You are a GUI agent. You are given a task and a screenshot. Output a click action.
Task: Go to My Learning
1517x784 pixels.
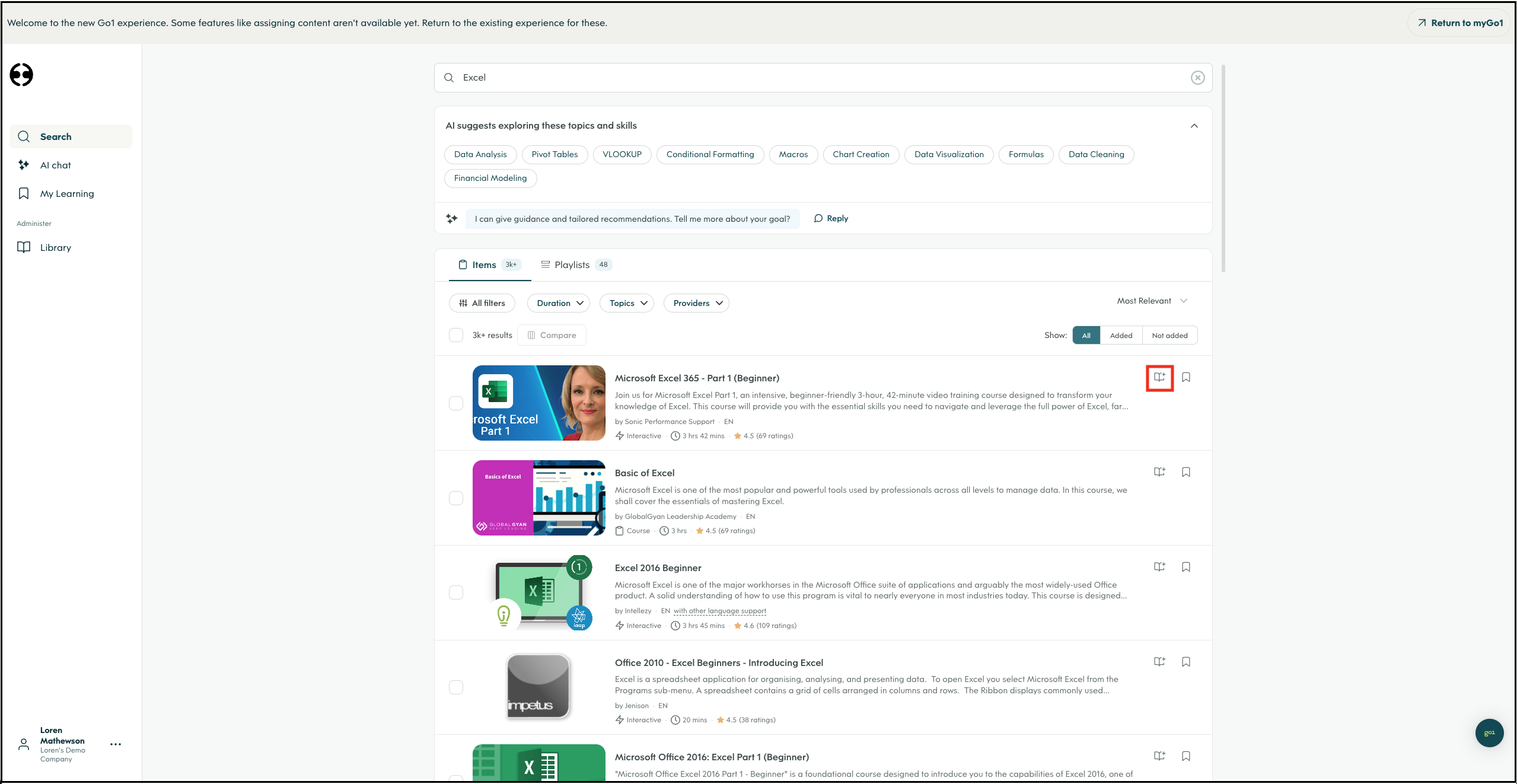pos(71,193)
